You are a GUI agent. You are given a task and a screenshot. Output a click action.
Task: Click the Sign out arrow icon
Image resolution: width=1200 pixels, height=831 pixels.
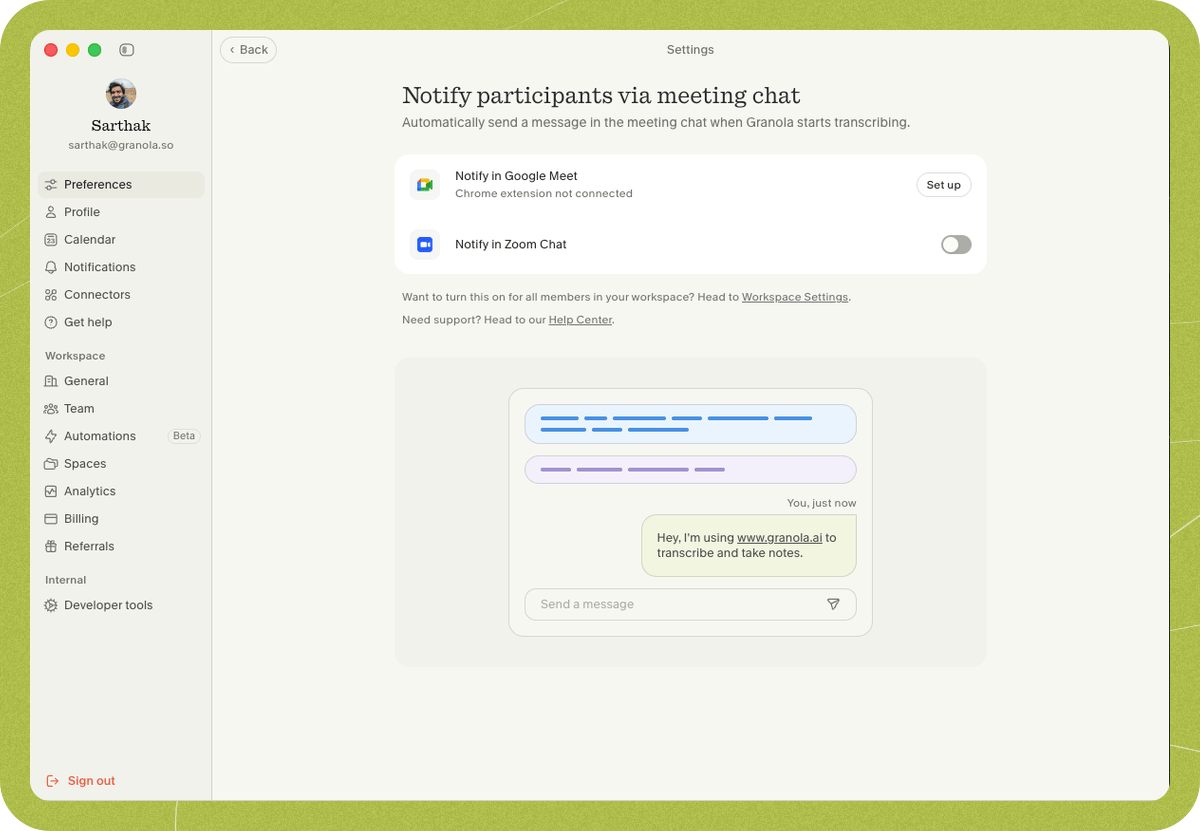click(53, 781)
